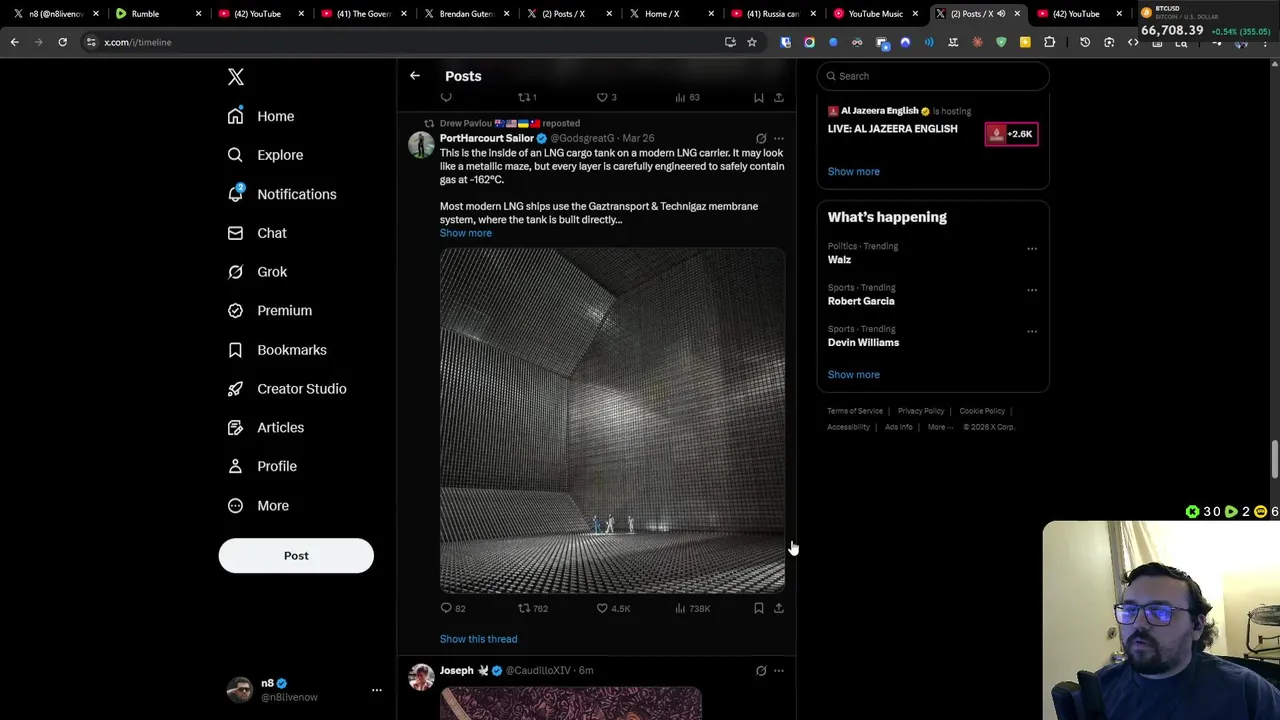Open Accessibility link

point(848,427)
